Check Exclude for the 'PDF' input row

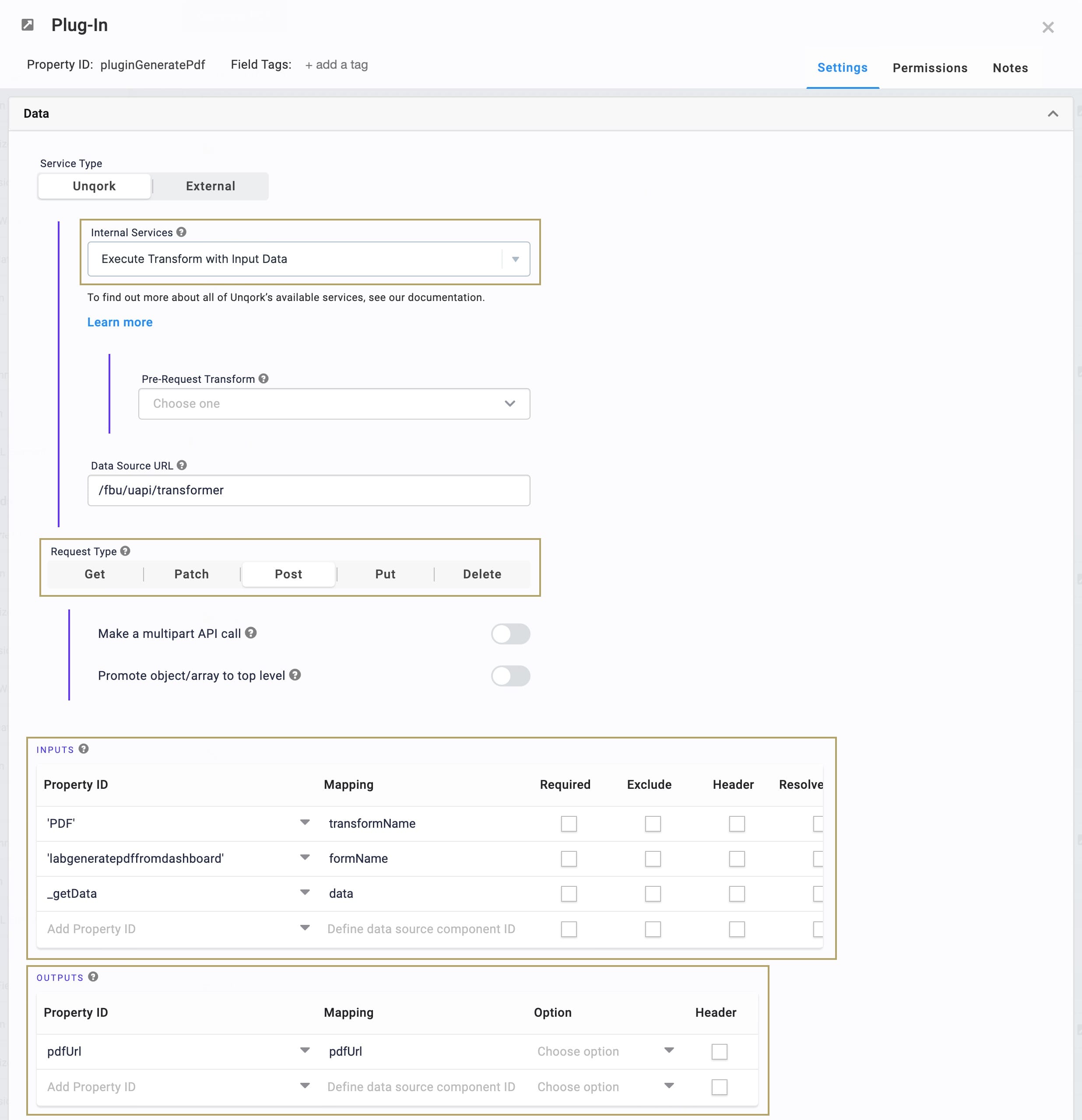[653, 823]
